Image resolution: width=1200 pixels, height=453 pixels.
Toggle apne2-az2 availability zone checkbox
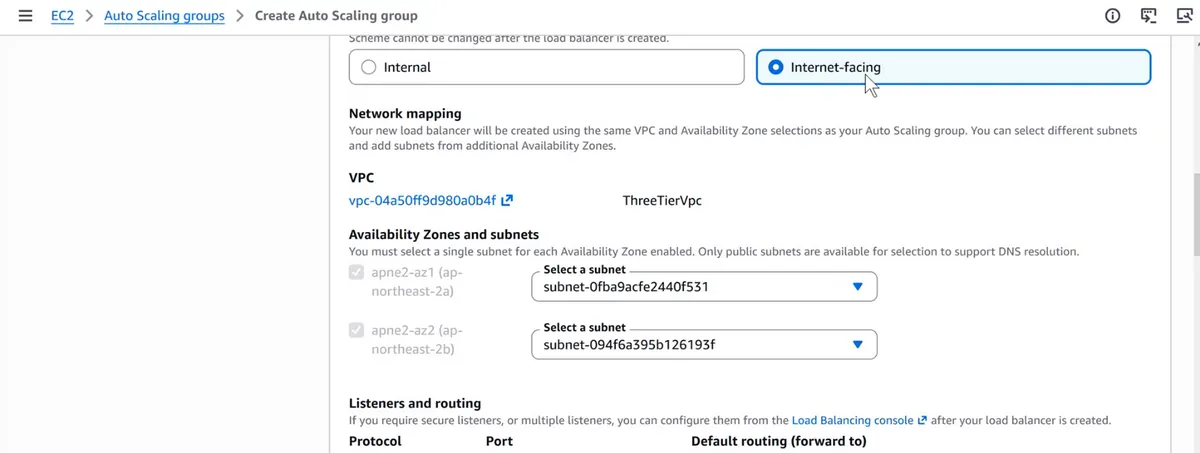[357, 330]
